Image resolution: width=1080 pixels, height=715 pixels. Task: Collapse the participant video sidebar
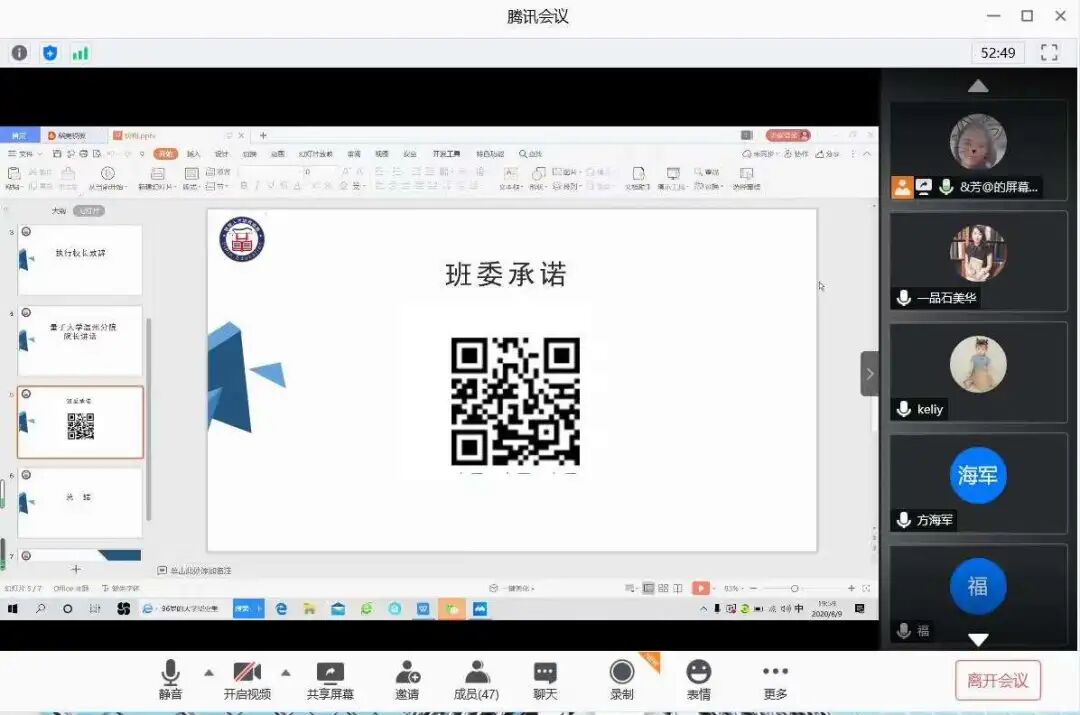(870, 373)
